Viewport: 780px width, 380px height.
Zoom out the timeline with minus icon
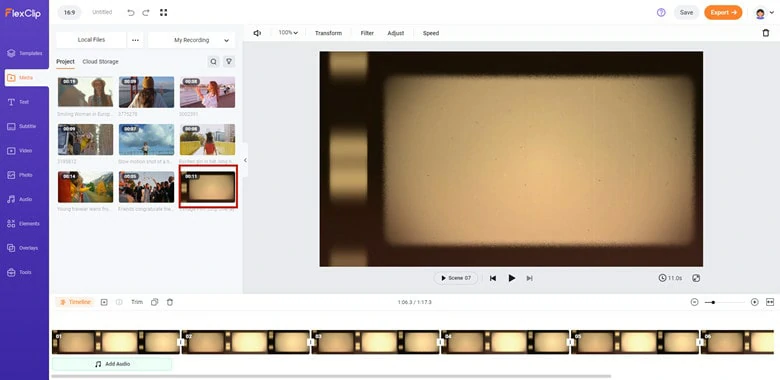[x=694, y=302]
